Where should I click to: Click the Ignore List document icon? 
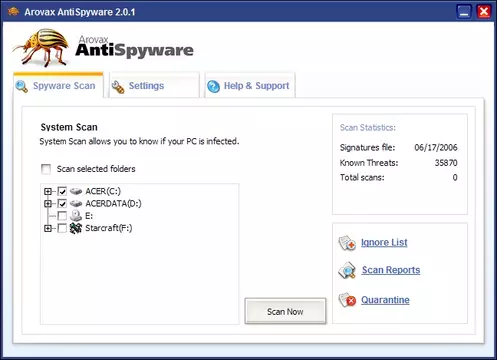point(347,243)
